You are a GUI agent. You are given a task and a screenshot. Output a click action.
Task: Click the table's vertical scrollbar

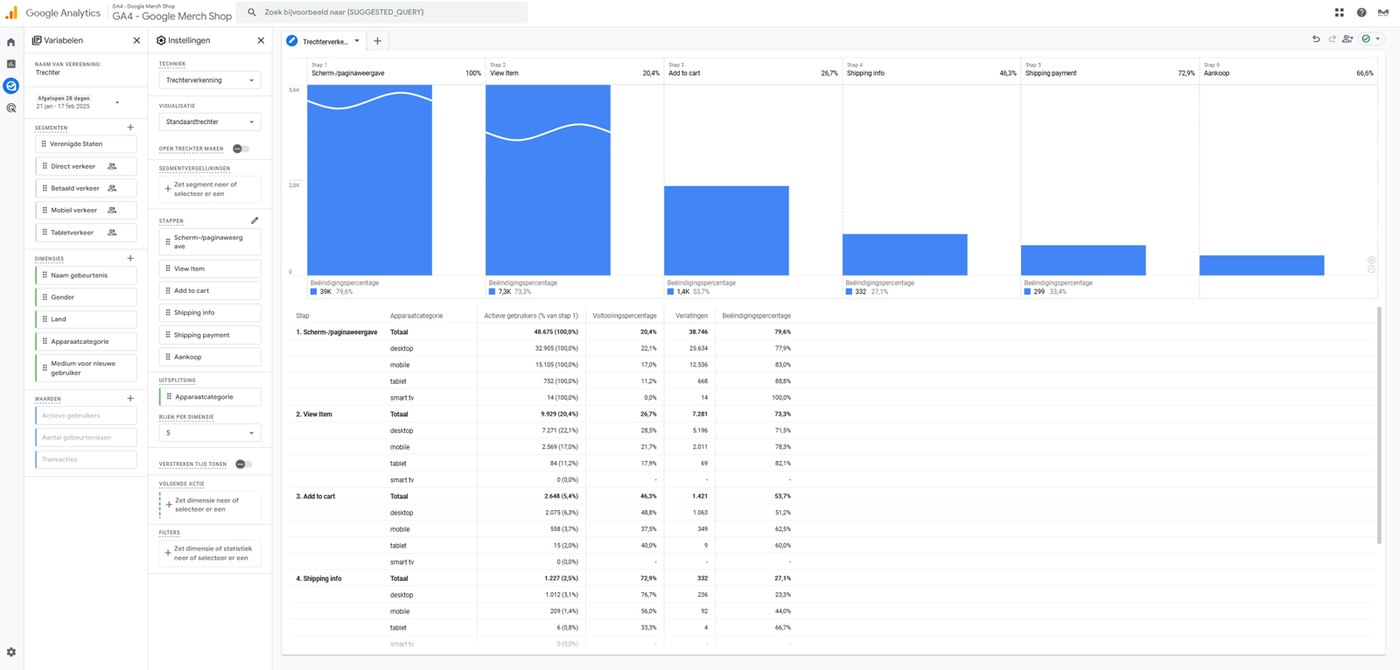(1380, 426)
